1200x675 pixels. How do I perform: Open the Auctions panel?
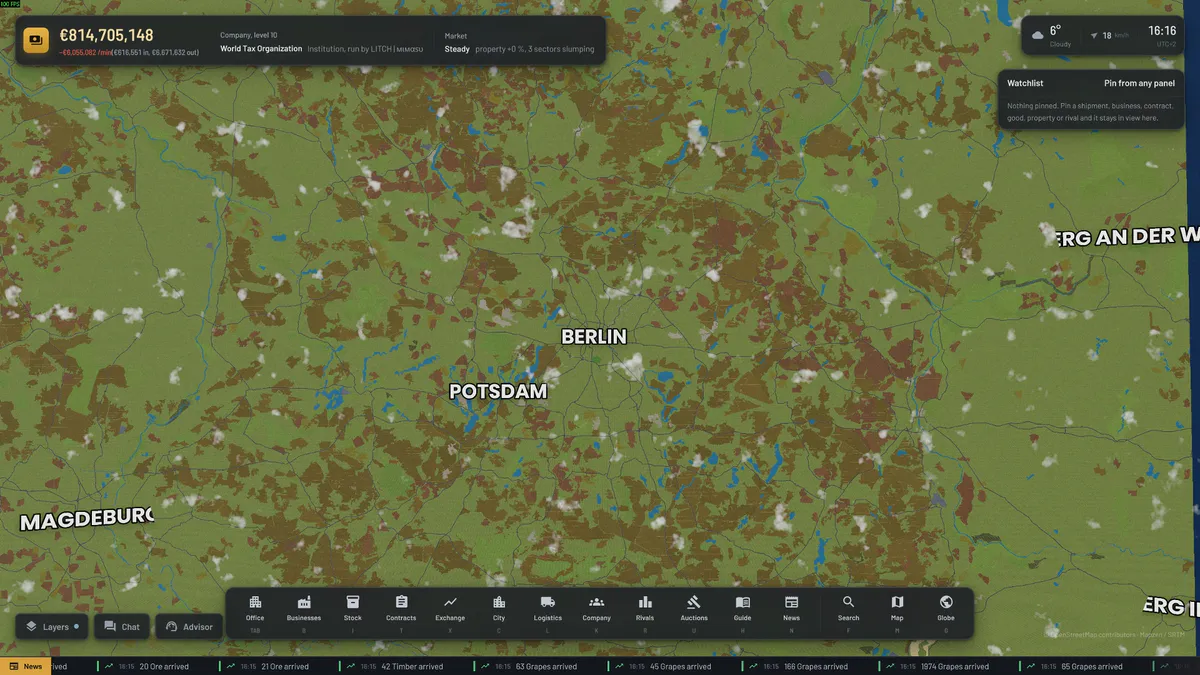[694, 612]
